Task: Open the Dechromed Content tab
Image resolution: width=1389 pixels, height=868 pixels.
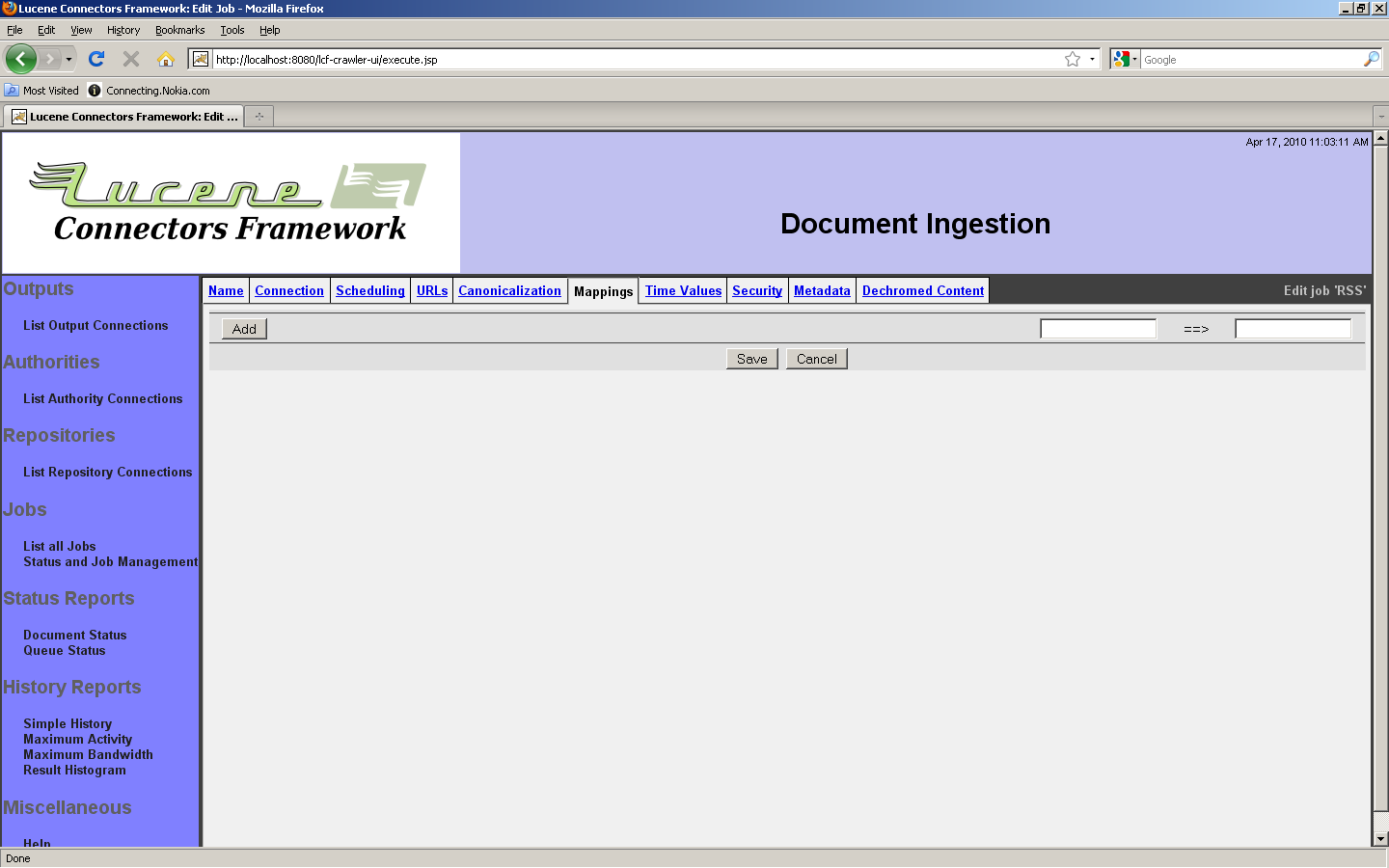Action: [x=922, y=290]
